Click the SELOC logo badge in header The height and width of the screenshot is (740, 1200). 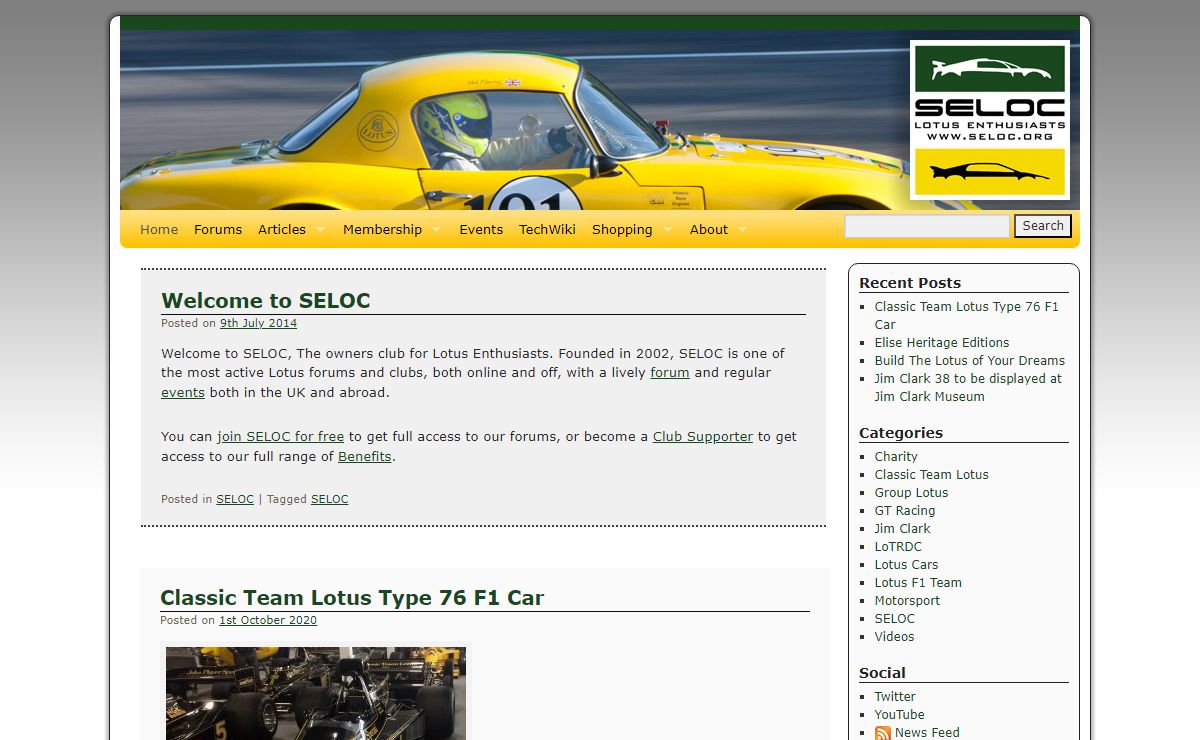[990, 120]
